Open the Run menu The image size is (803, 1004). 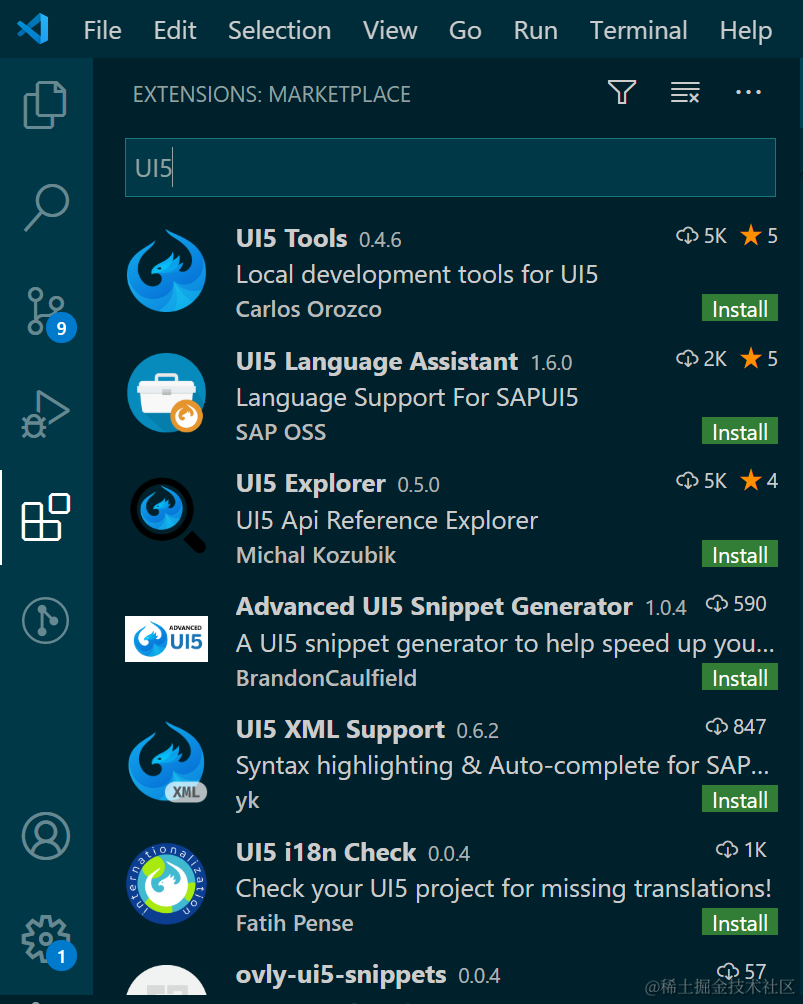point(535,30)
